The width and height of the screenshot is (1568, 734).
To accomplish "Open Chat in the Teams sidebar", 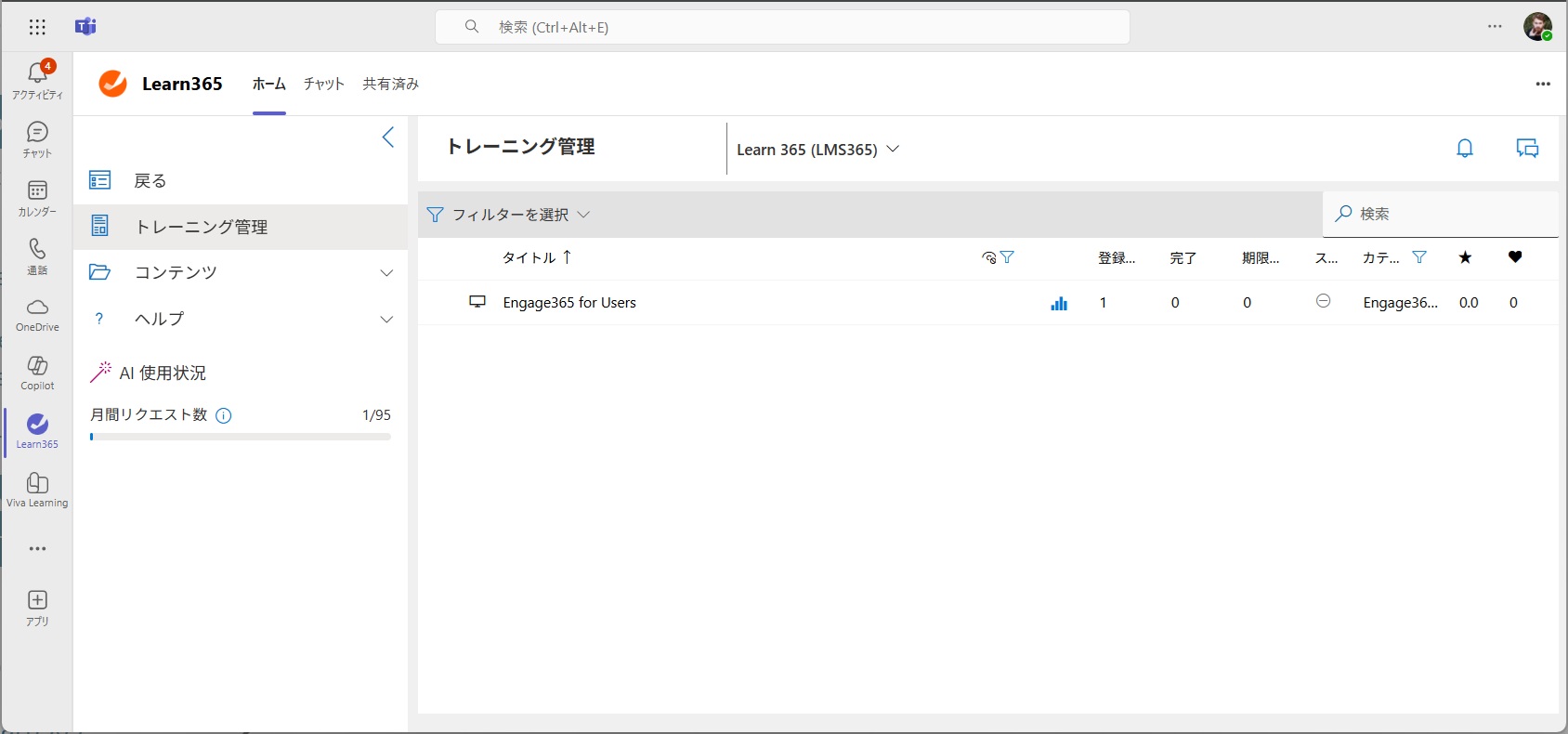I will point(37,139).
